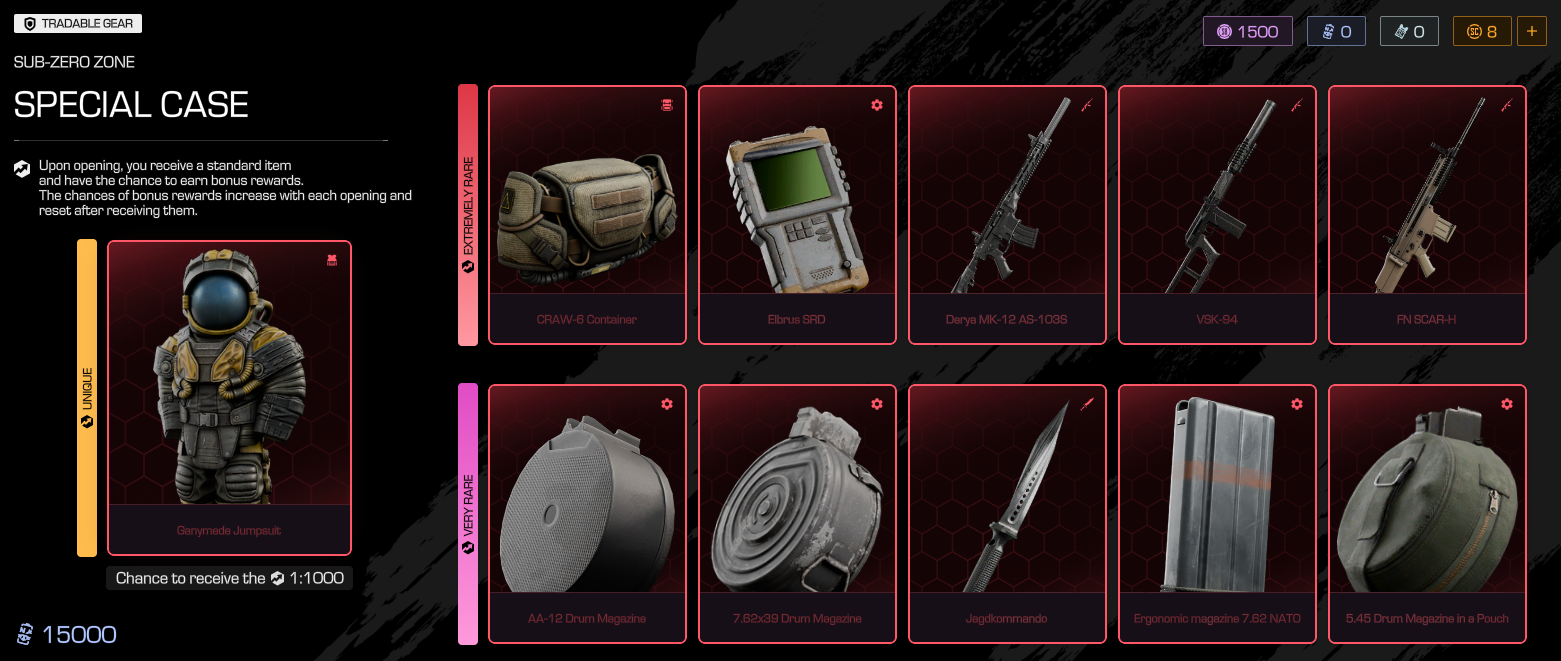1561x661 pixels.
Task: Open the Ergonomic magazine 7.62 NATO card
Action: click(1217, 514)
